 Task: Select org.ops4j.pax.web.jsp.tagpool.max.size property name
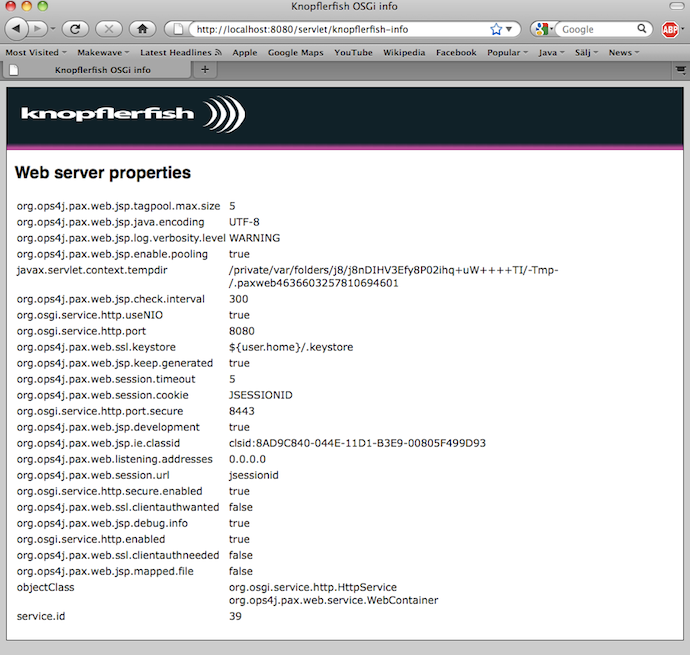pos(118,206)
